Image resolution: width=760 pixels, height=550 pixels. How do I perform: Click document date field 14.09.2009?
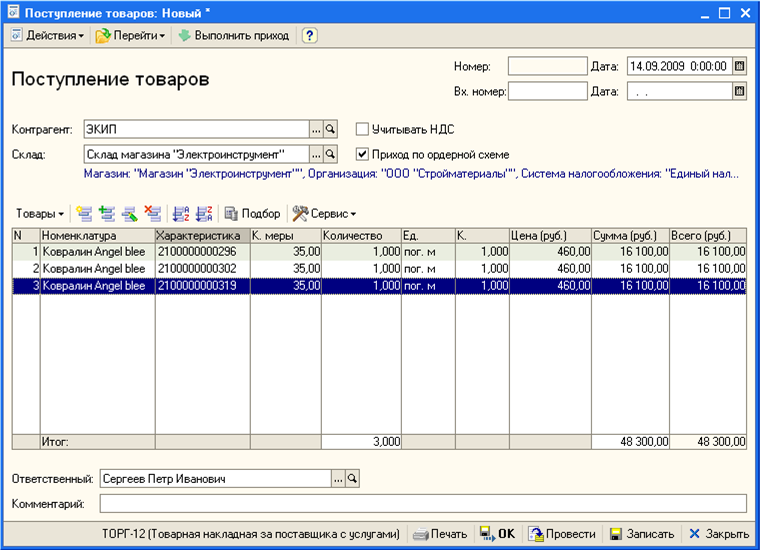pos(680,66)
